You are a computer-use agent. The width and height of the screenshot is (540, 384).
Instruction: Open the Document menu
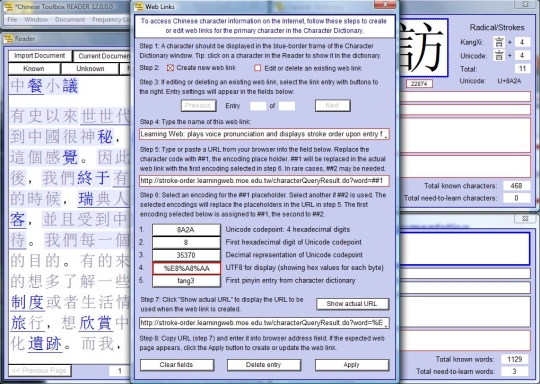click(70, 20)
